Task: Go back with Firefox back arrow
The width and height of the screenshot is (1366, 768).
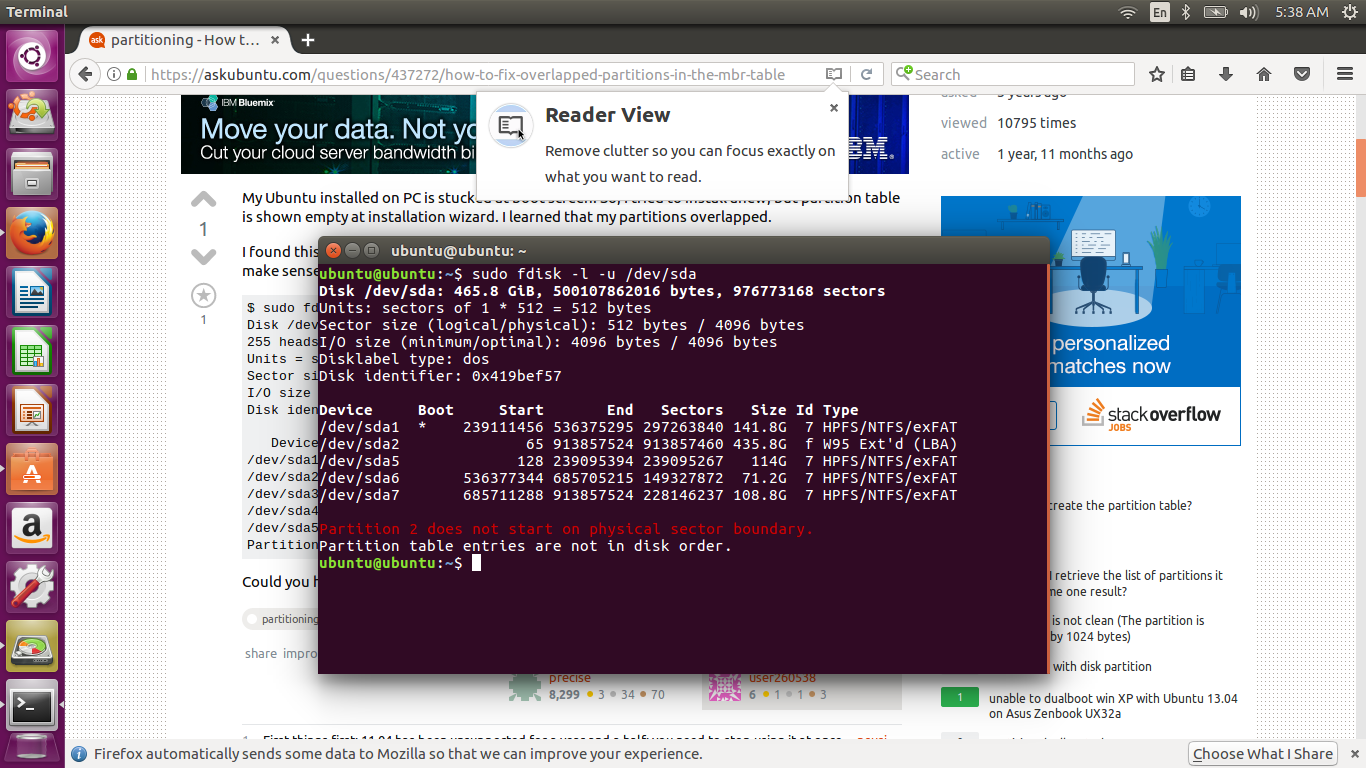Action: [x=85, y=74]
